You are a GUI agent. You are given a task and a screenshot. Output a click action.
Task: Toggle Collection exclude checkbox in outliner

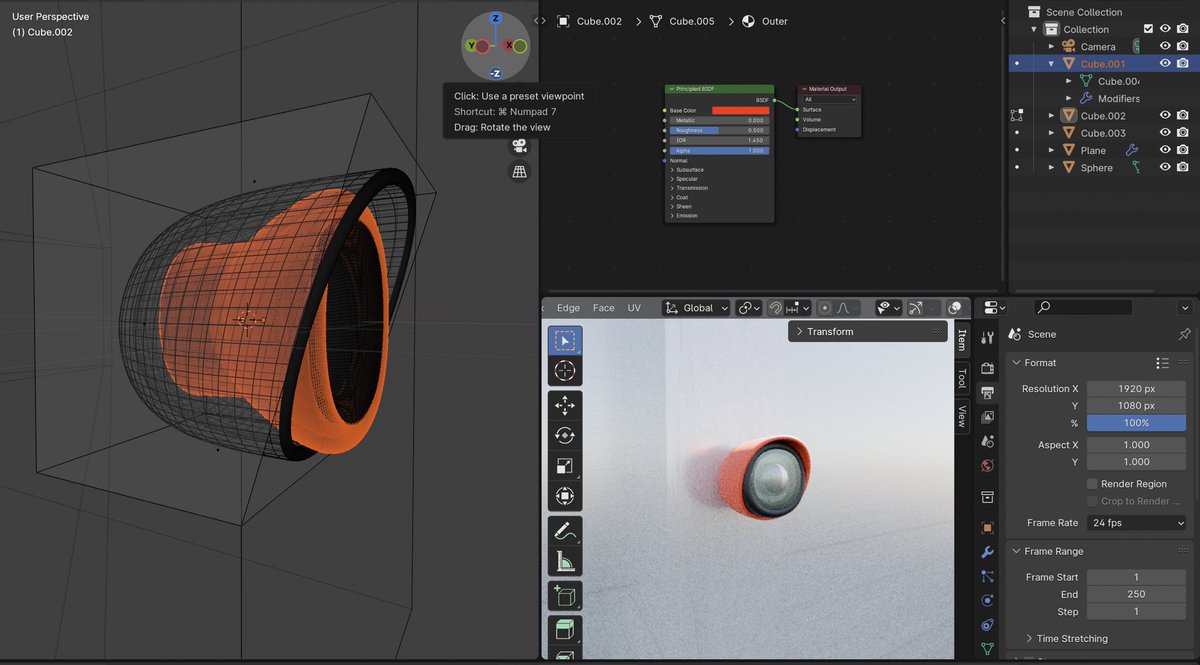[1148, 29]
